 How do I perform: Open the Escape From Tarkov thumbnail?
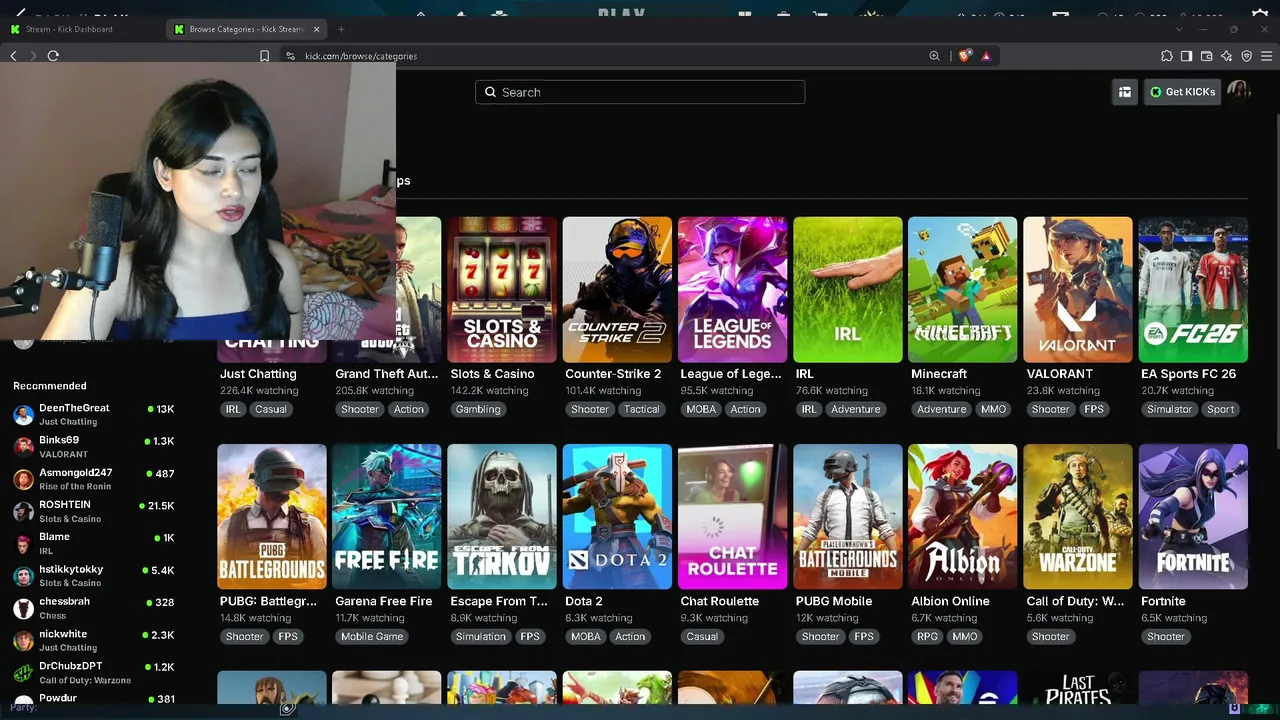click(502, 517)
